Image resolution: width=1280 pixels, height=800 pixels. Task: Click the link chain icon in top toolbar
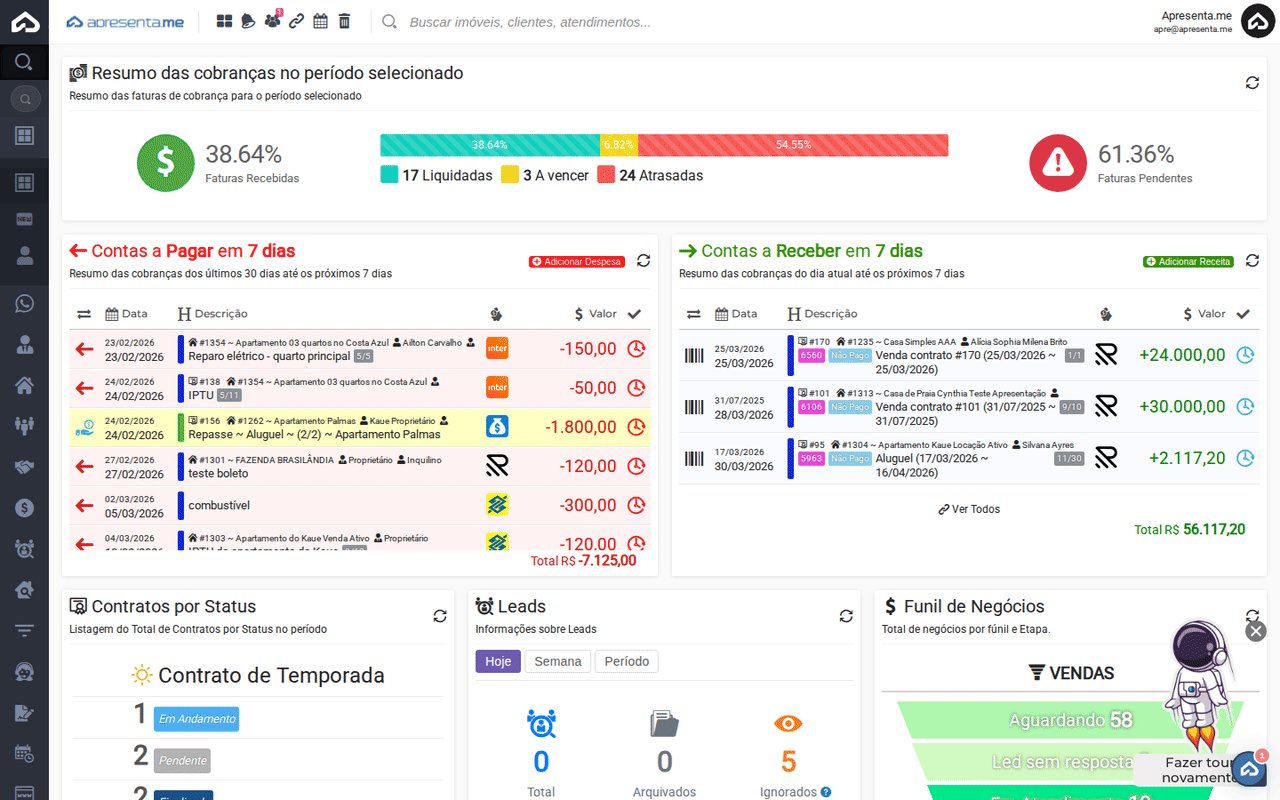296,21
